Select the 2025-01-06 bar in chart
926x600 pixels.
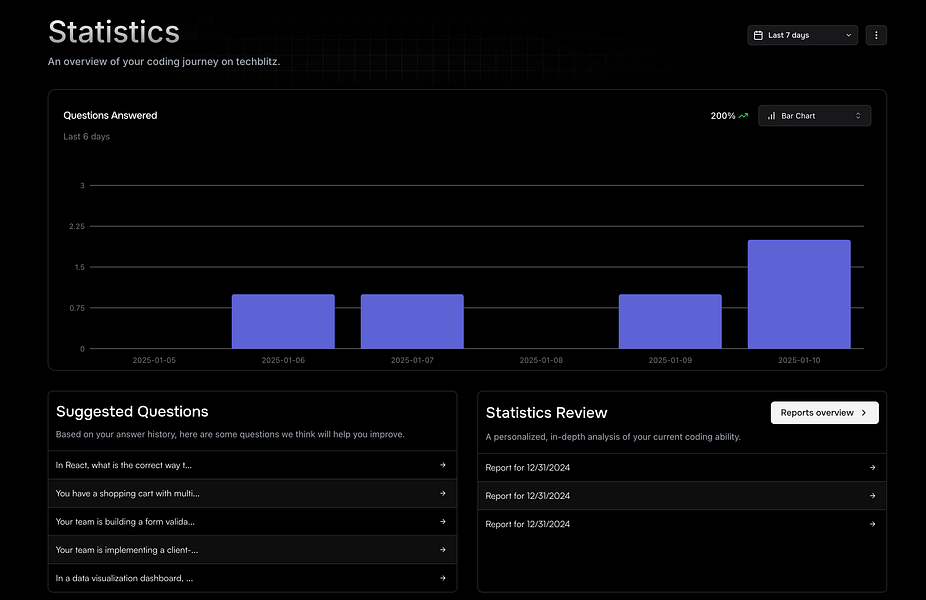tap(283, 321)
